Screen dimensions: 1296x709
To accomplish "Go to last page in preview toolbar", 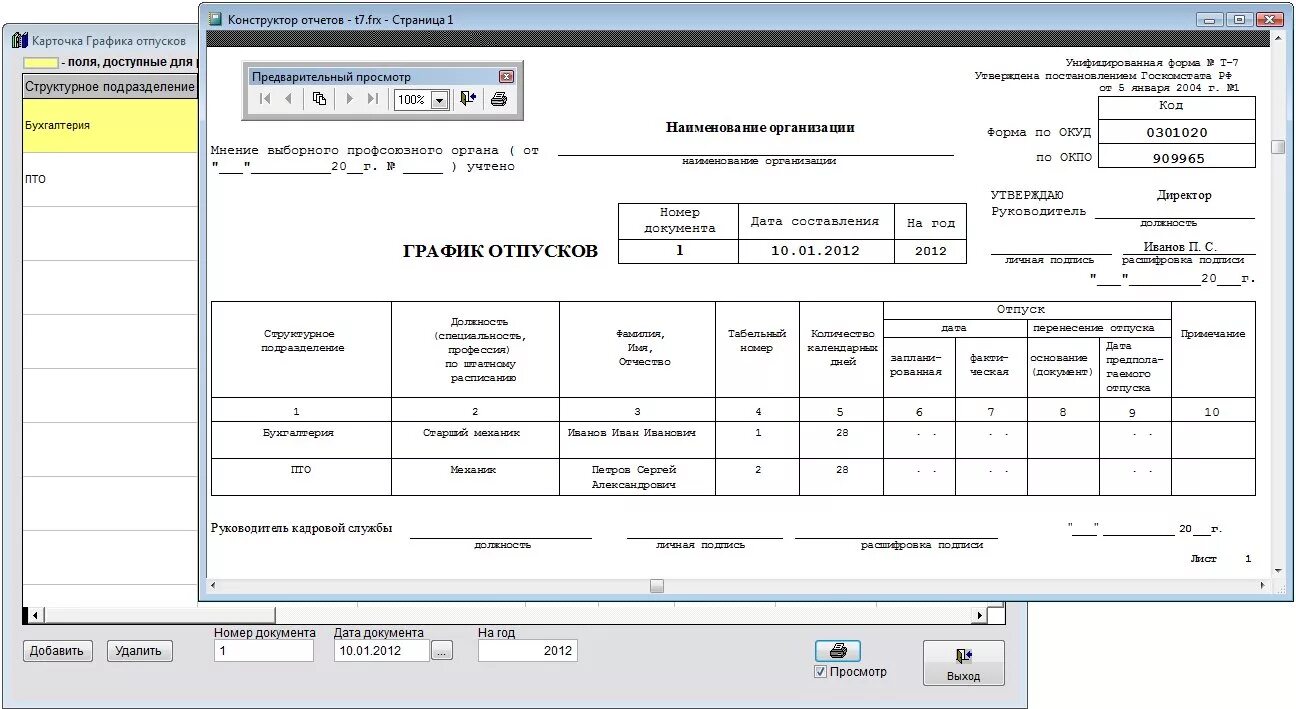I will [x=373, y=99].
